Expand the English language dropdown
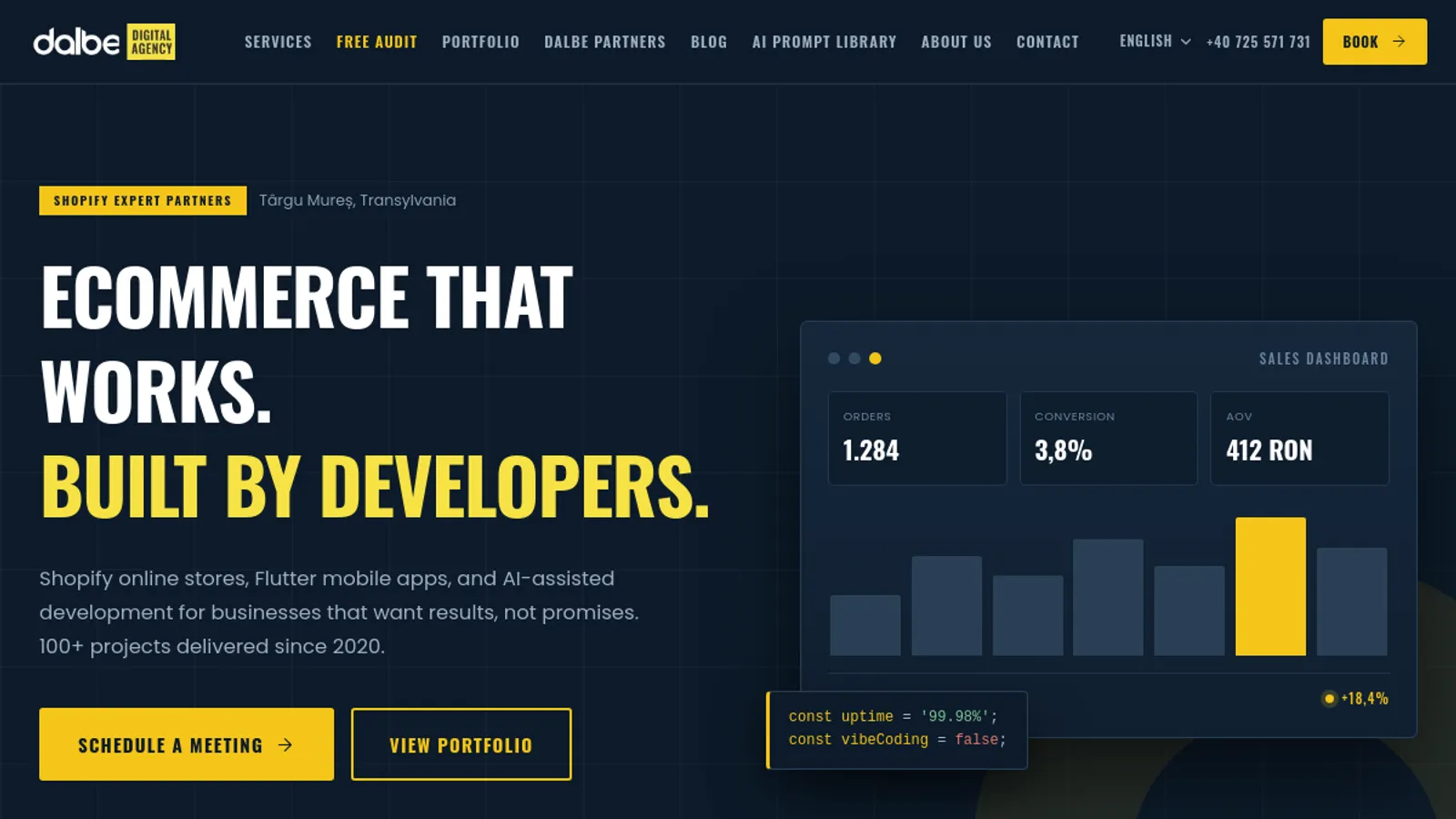 (1155, 41)
